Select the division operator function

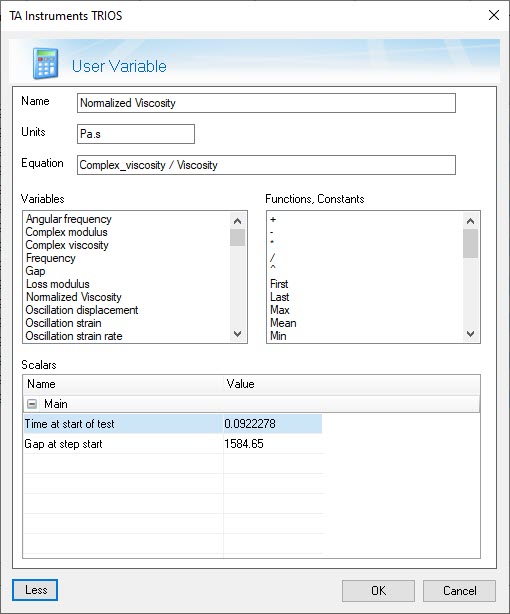[273, 257]
